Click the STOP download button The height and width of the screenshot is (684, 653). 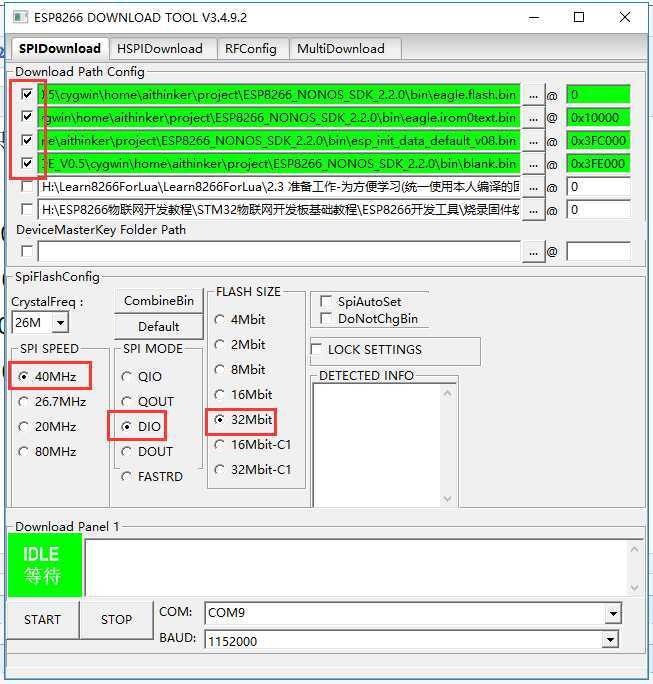tap(116, 619)
